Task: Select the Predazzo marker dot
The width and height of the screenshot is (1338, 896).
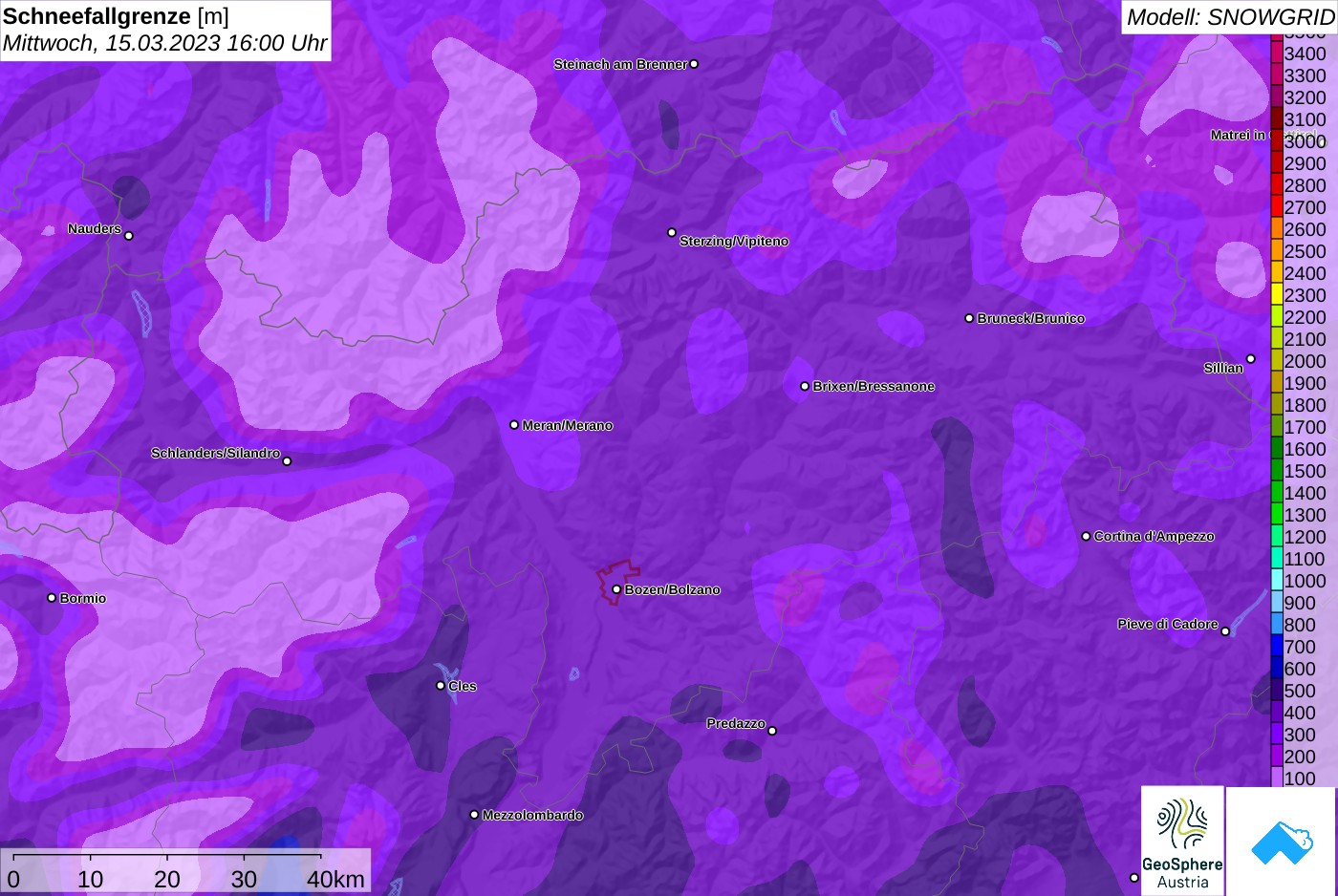Action: click(772, 731)
